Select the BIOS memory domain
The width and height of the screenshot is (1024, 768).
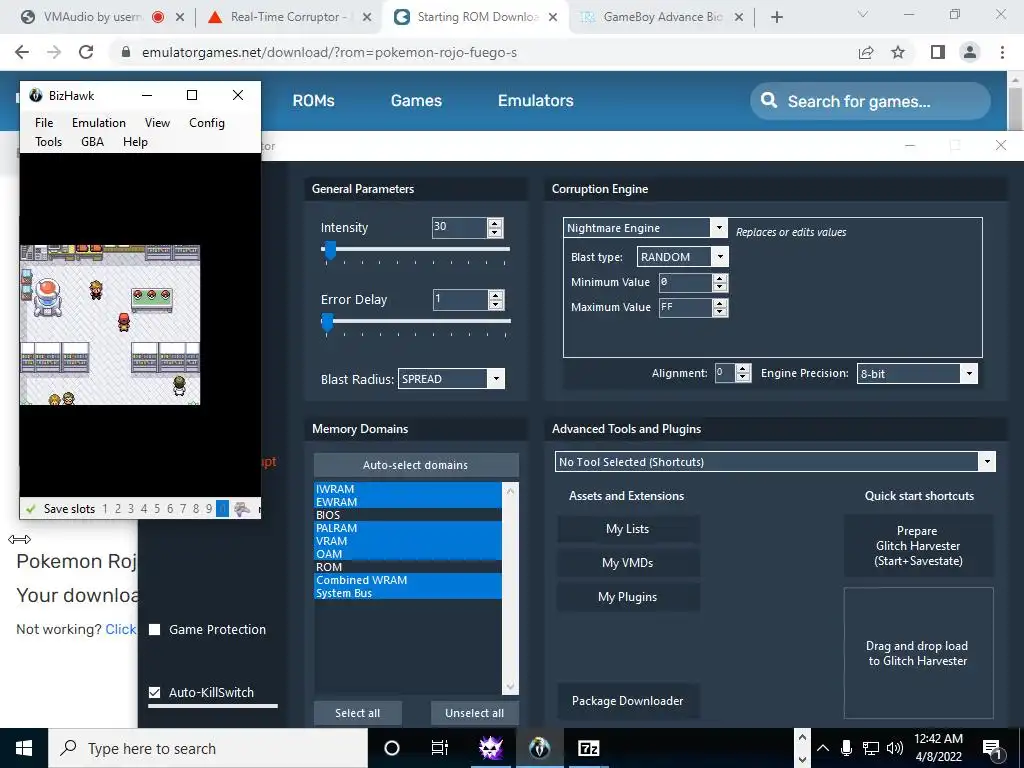(x=408, y=515)
